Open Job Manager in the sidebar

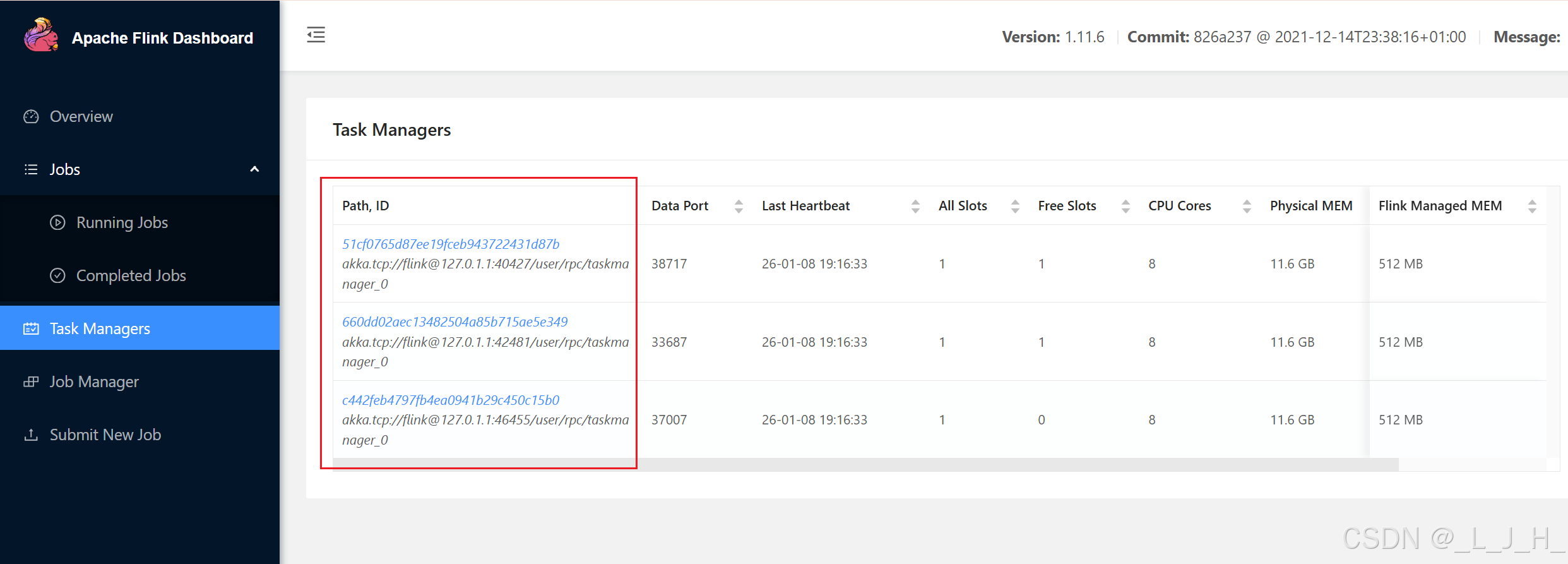point(140,381)
